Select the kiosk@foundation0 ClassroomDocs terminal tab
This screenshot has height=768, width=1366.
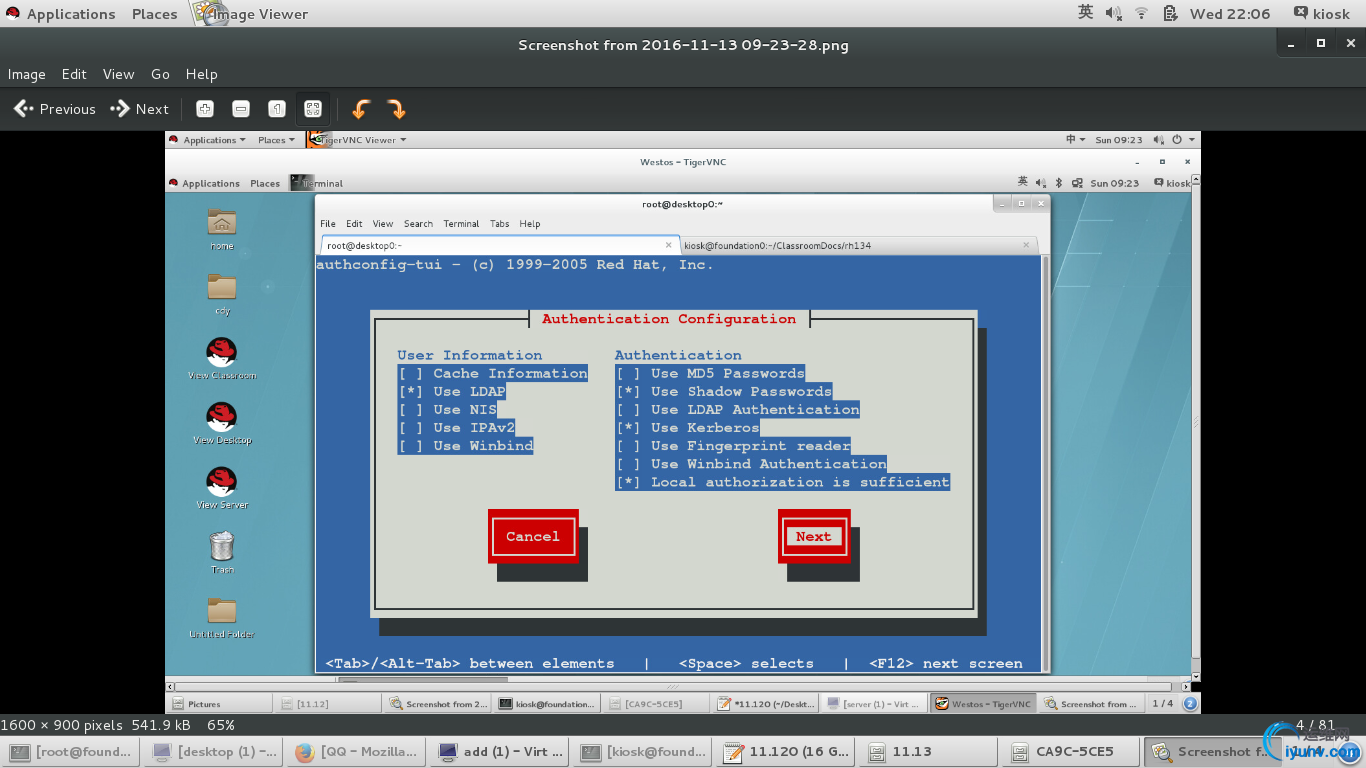click(860, 245)
